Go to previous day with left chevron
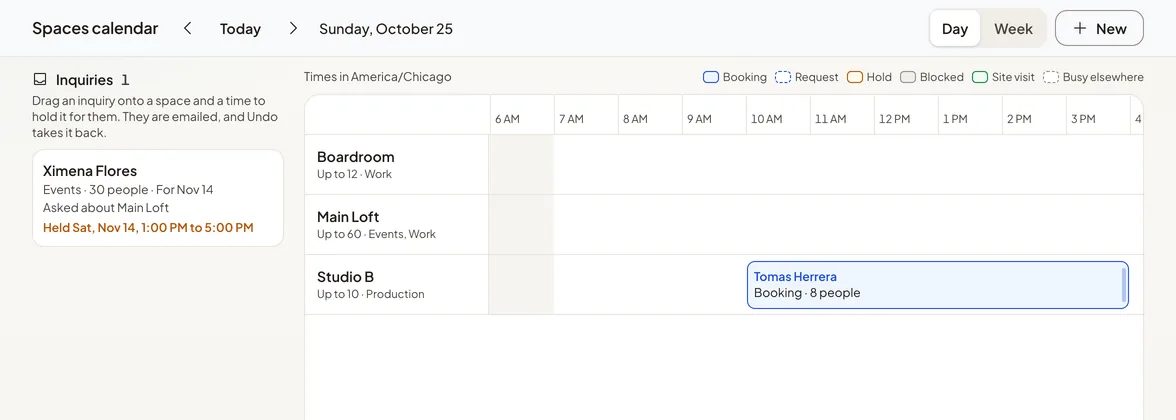This screenshot has width=1176, height=420. coord(188,28)
